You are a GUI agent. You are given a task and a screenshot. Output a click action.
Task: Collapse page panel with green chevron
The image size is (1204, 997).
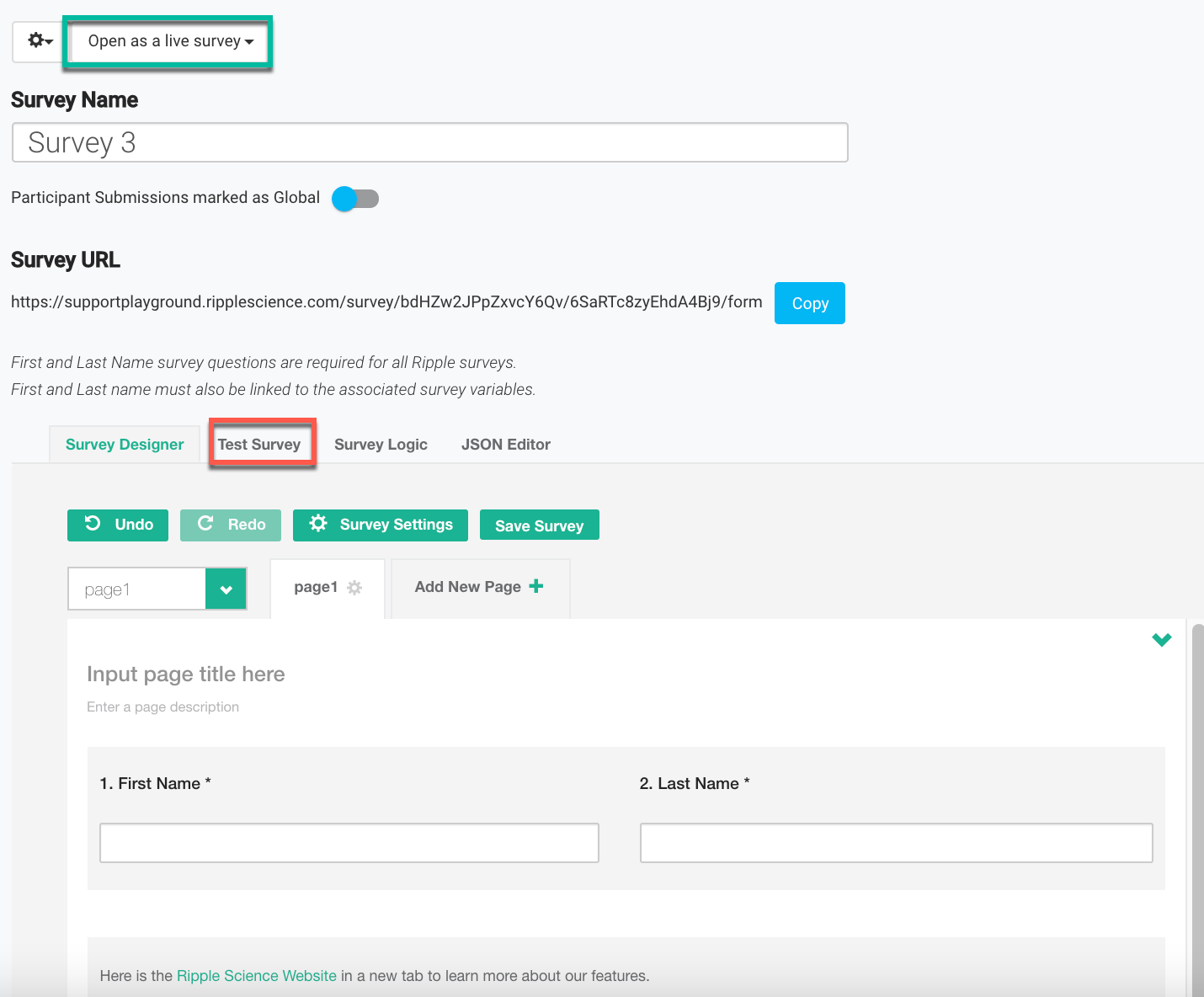click(x=1161, y=640)
